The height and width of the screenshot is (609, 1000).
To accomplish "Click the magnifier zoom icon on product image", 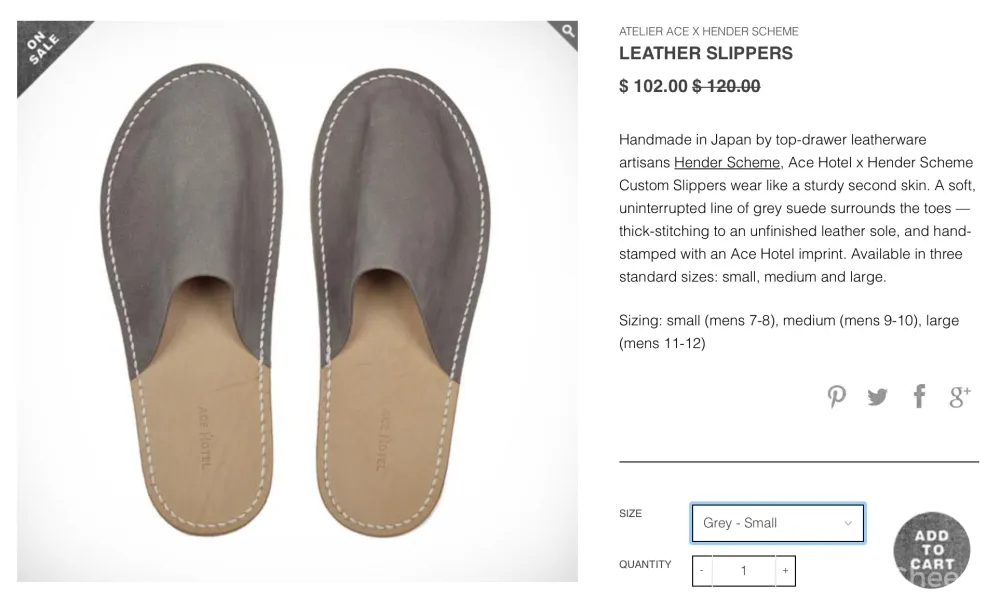I will click(567, 32).
